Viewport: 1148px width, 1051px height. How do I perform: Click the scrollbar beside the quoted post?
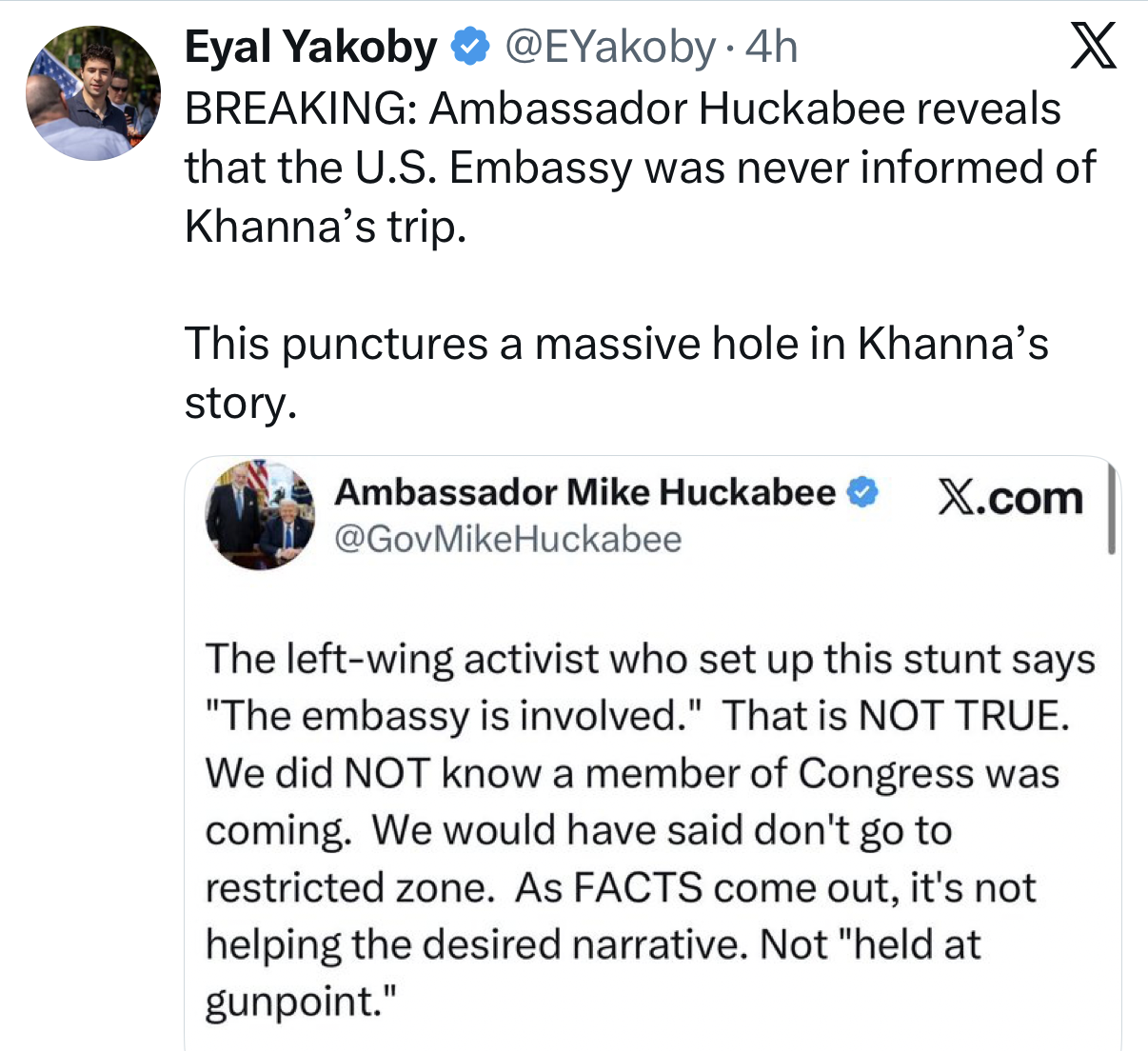pyautogui.click(x=1111, y=507)
